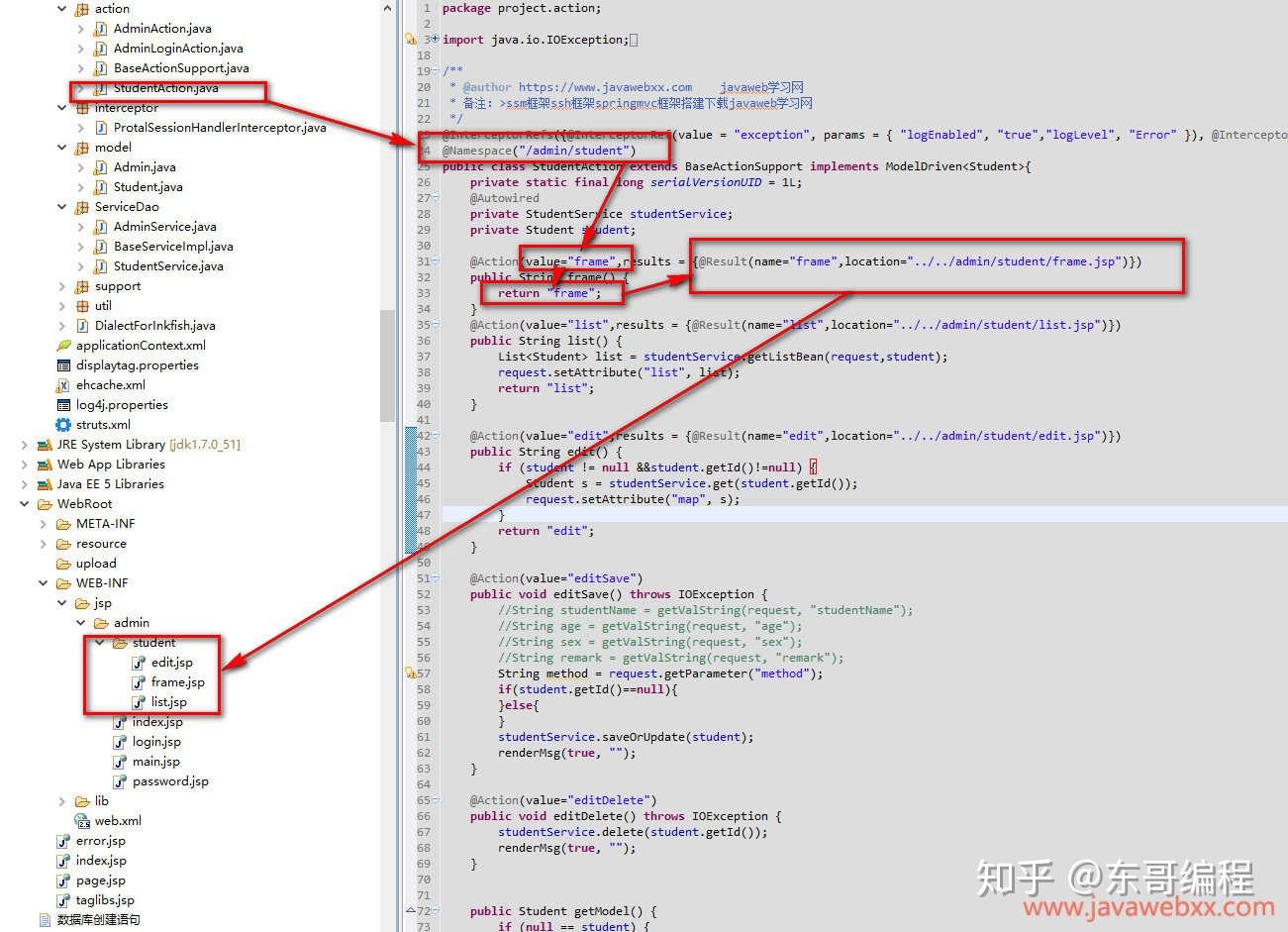Click the web.xml deployment descriptor icon
The height and width of the screenshot is (932, 1288).
tap(82, 821)
